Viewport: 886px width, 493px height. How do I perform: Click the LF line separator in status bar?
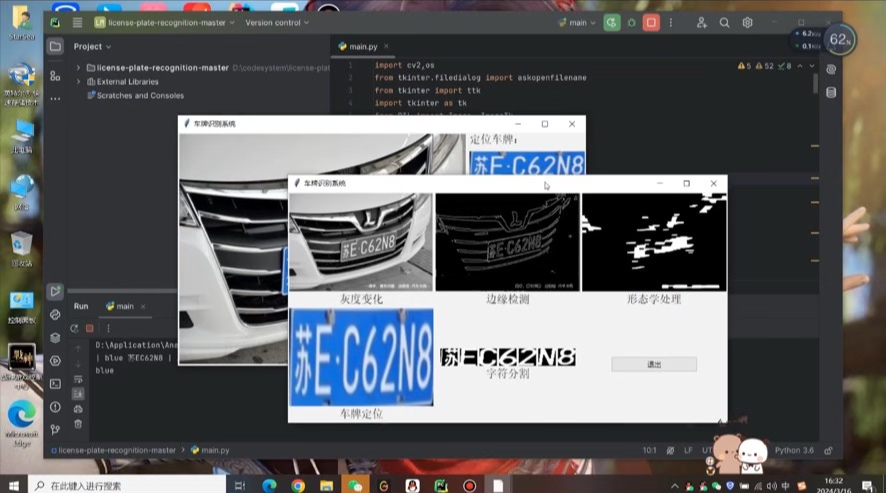pos(688,451)
